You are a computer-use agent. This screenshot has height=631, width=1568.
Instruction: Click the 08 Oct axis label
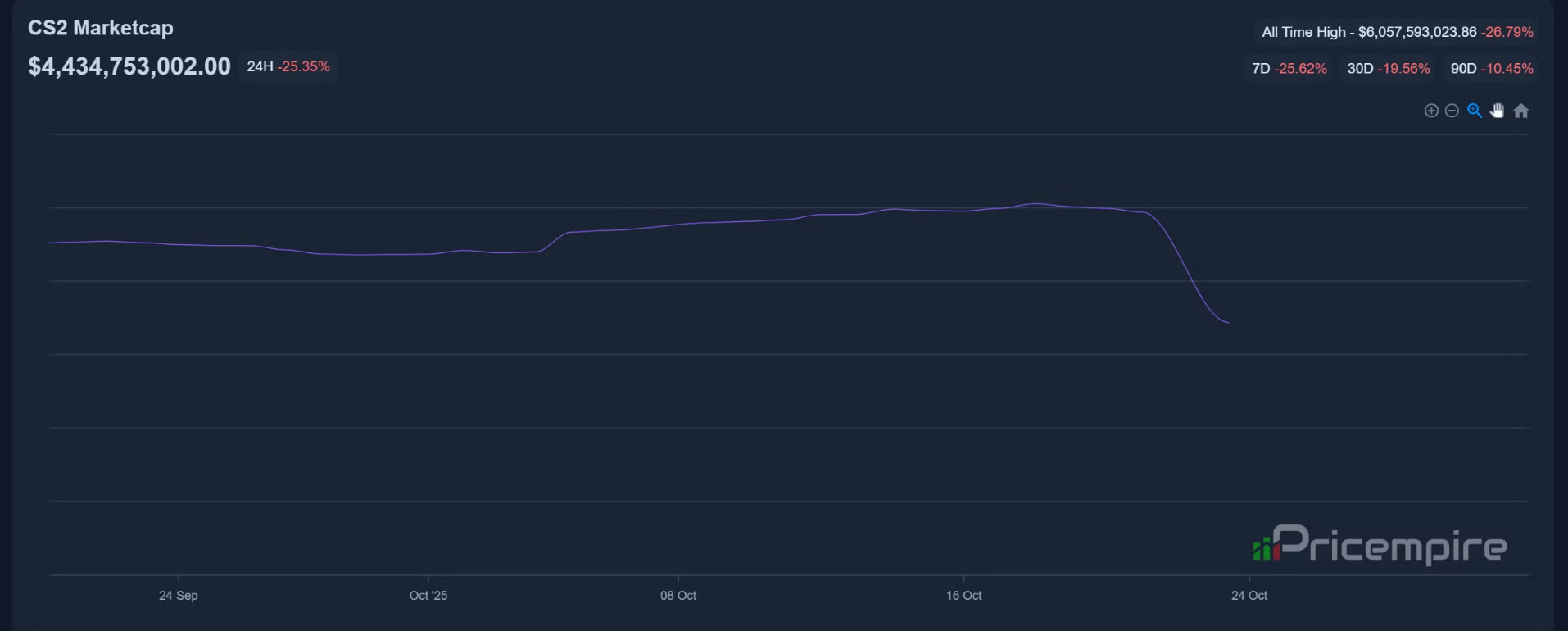tap(678, 596)
